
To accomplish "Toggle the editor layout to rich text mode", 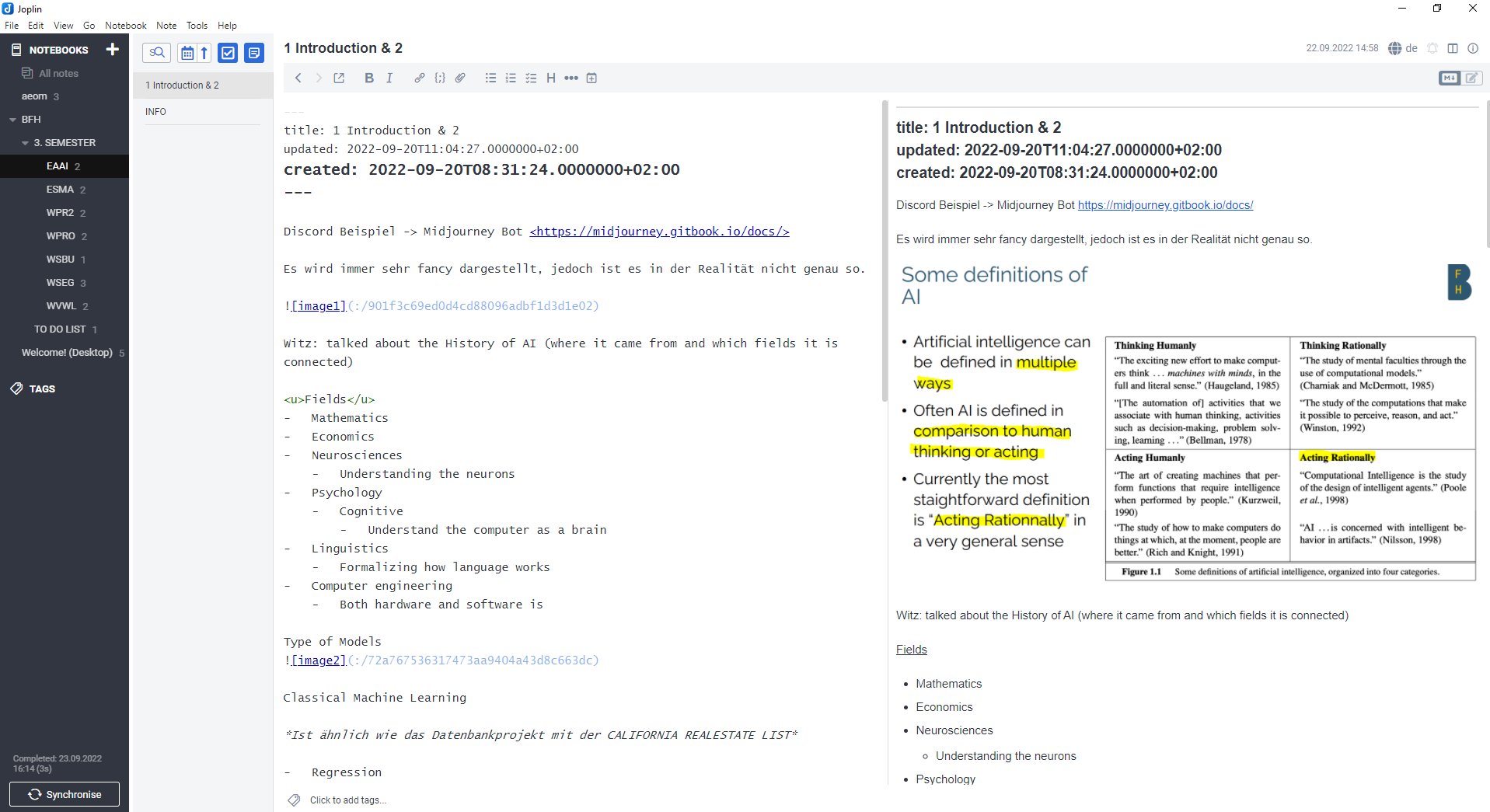I will pos(1472,78).
